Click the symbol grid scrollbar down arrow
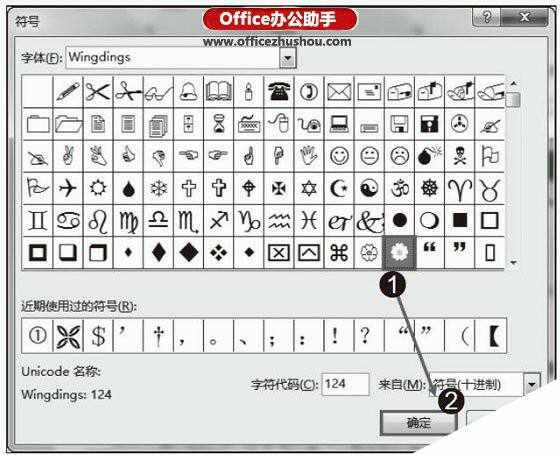Viewport: 560px width, 455px height. (x=514, y=262)
